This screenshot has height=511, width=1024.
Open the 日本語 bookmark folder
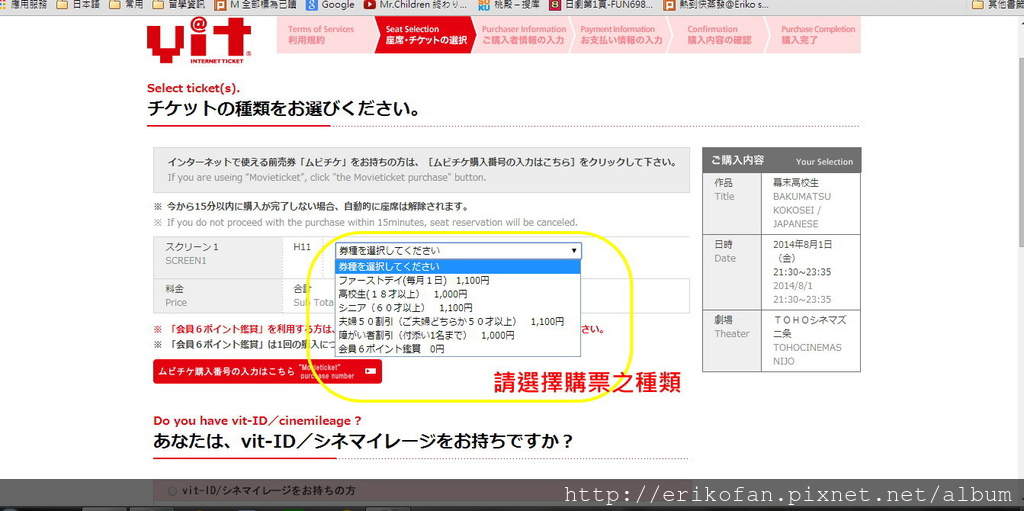point(76,5)
